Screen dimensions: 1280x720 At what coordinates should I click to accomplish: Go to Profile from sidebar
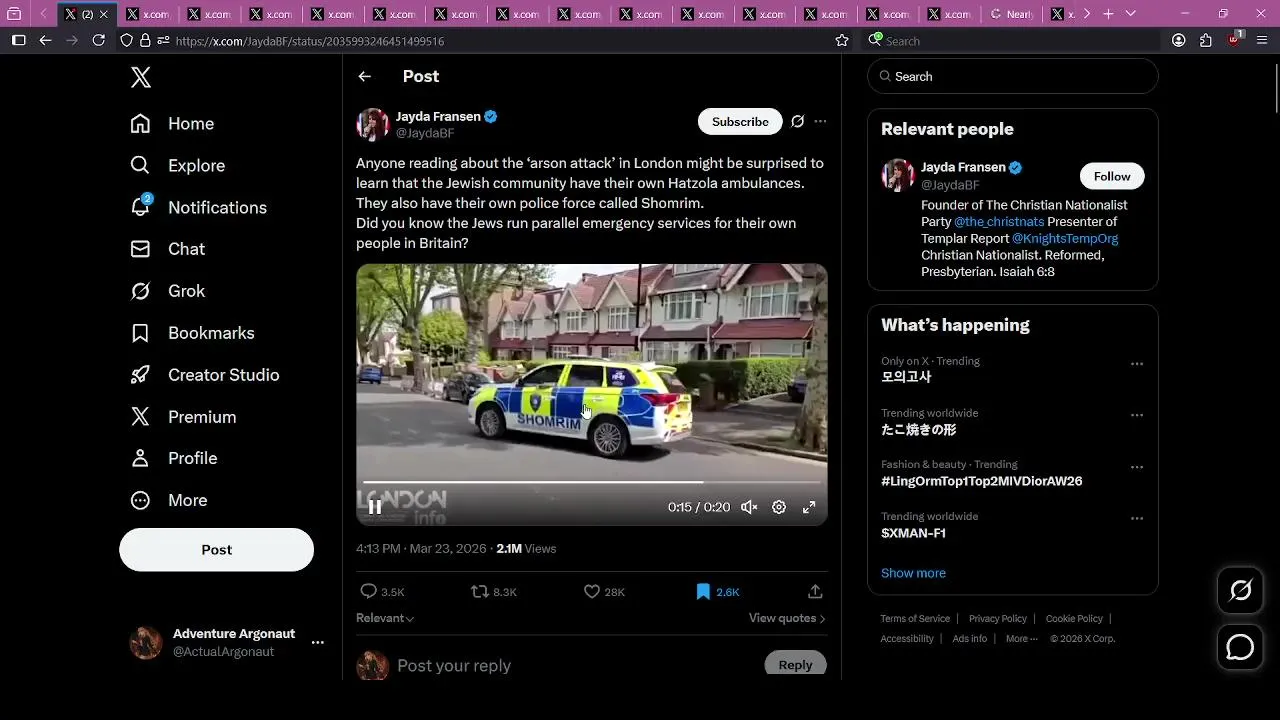tap(173, 458)
